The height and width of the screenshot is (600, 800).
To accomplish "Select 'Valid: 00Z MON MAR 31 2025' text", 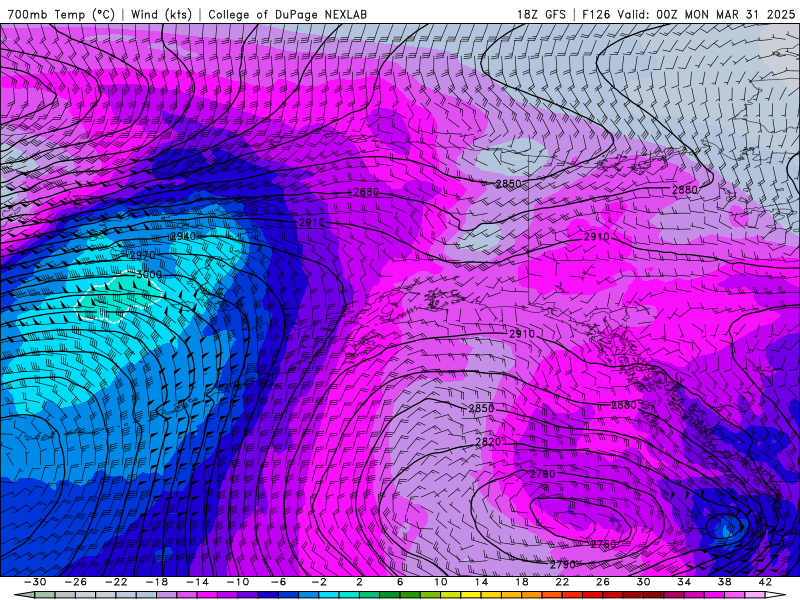I will (706, 14).
